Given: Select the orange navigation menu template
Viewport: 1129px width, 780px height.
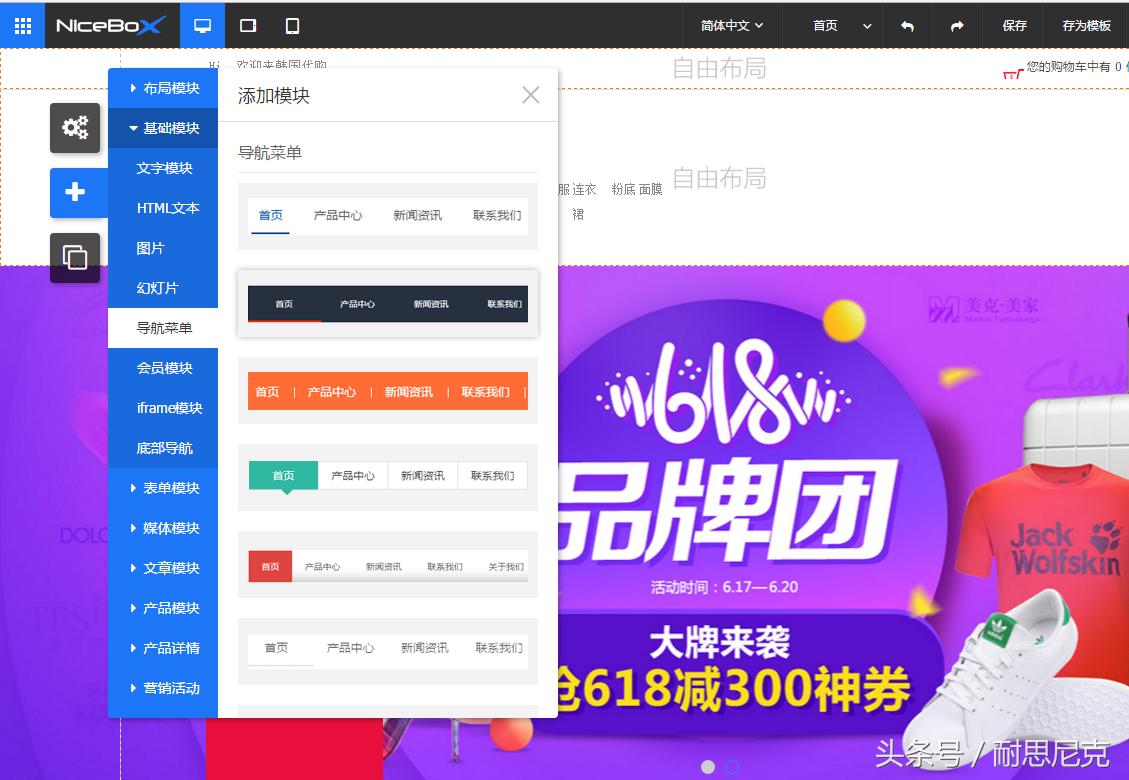Looking at the screenshot, I should coord(388,391).
